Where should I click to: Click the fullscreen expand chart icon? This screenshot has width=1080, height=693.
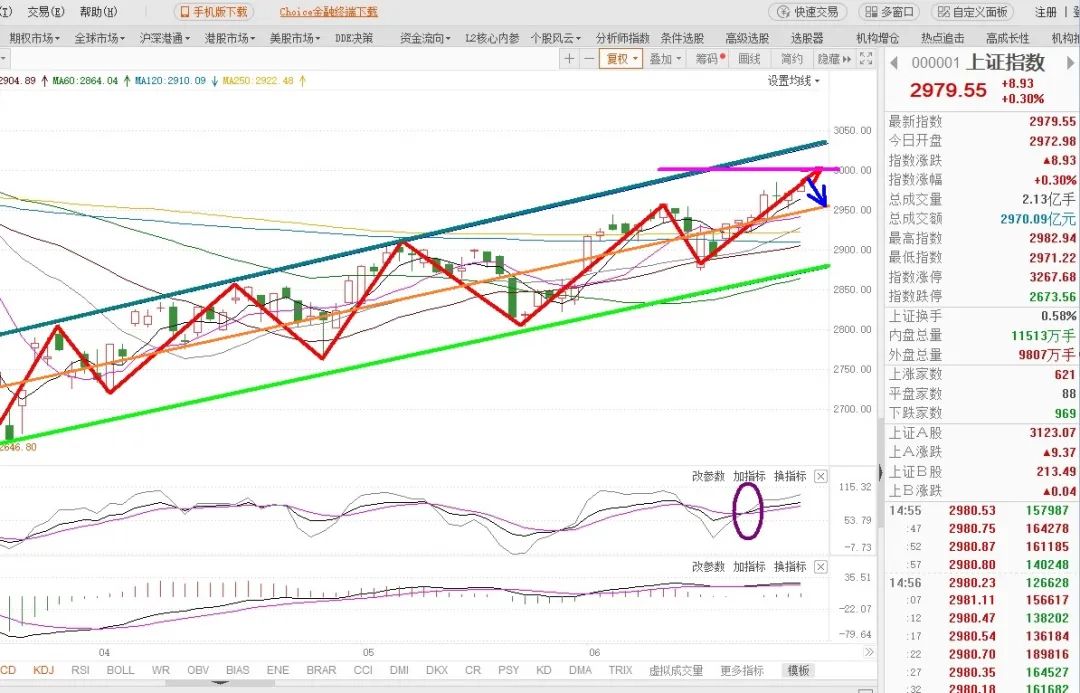click(866, 59)
